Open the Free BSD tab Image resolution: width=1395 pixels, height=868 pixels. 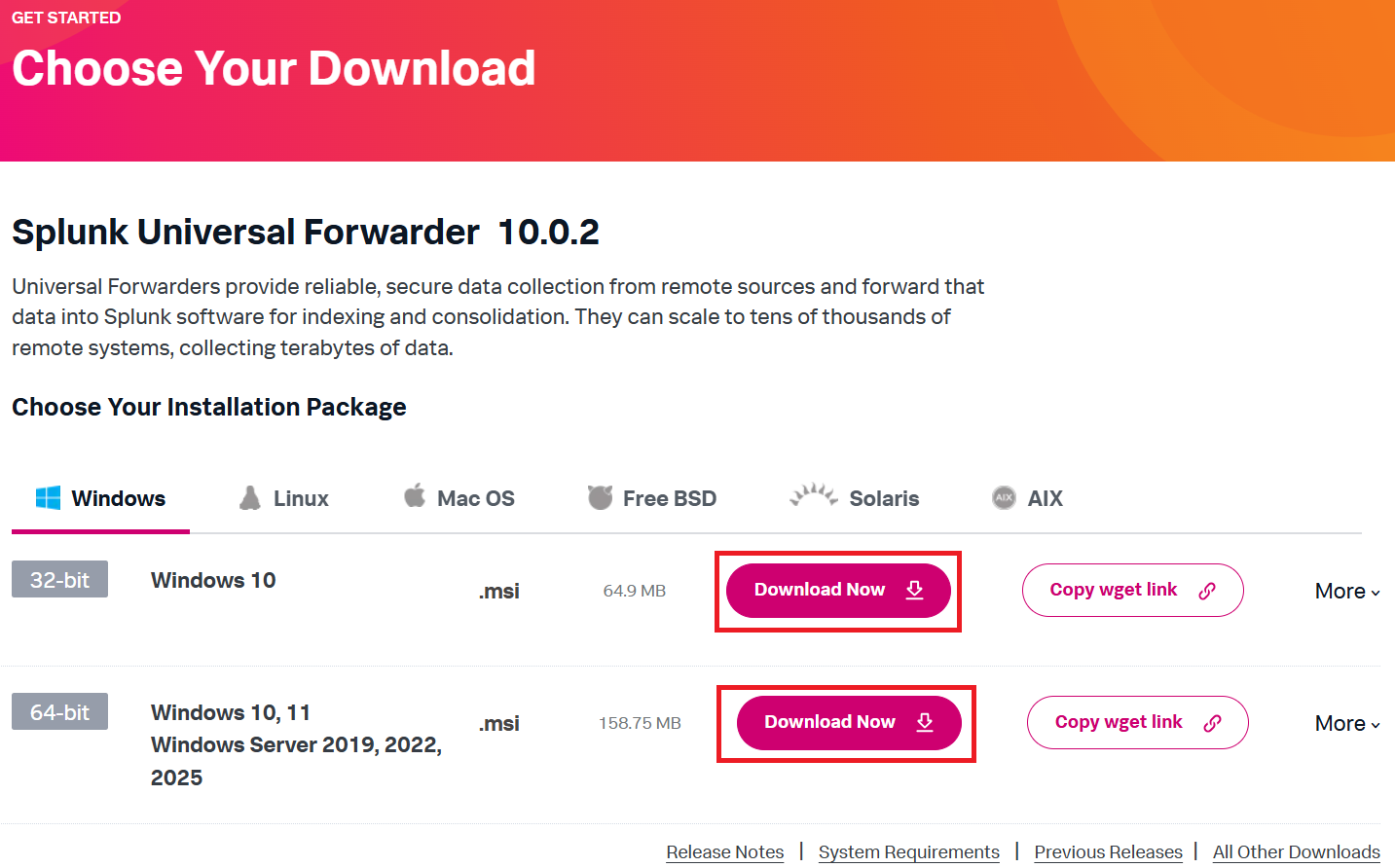669,498
